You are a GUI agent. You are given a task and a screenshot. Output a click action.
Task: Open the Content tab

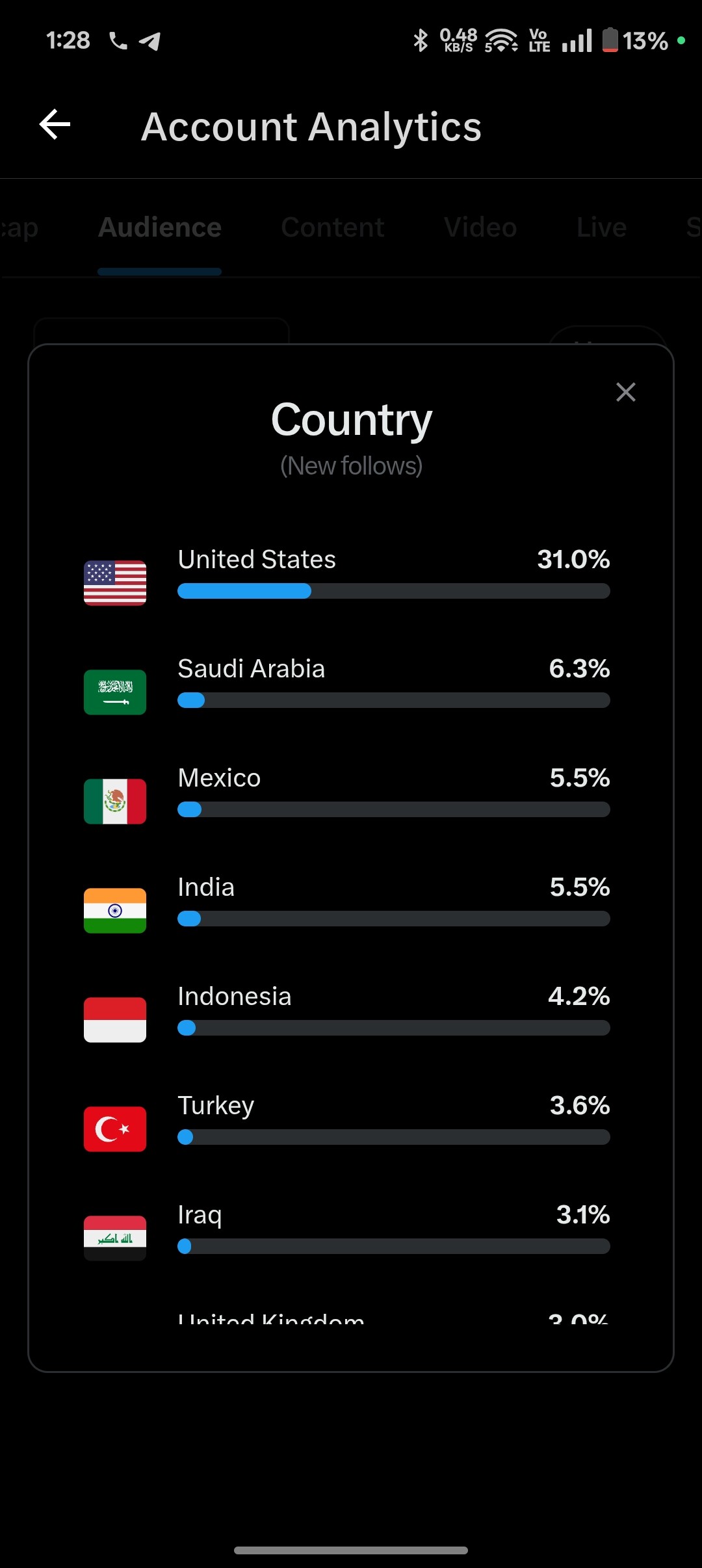click(x=333, y=228)
